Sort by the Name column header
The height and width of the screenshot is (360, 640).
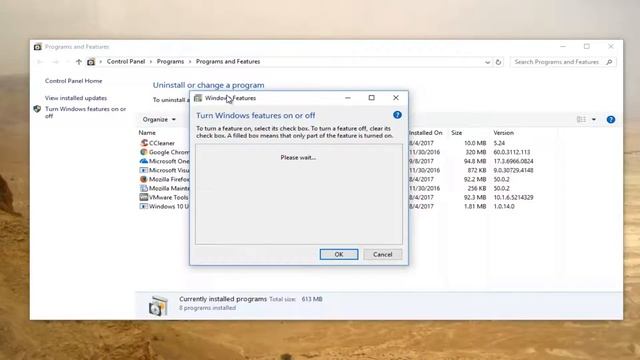tap(147, 133)
